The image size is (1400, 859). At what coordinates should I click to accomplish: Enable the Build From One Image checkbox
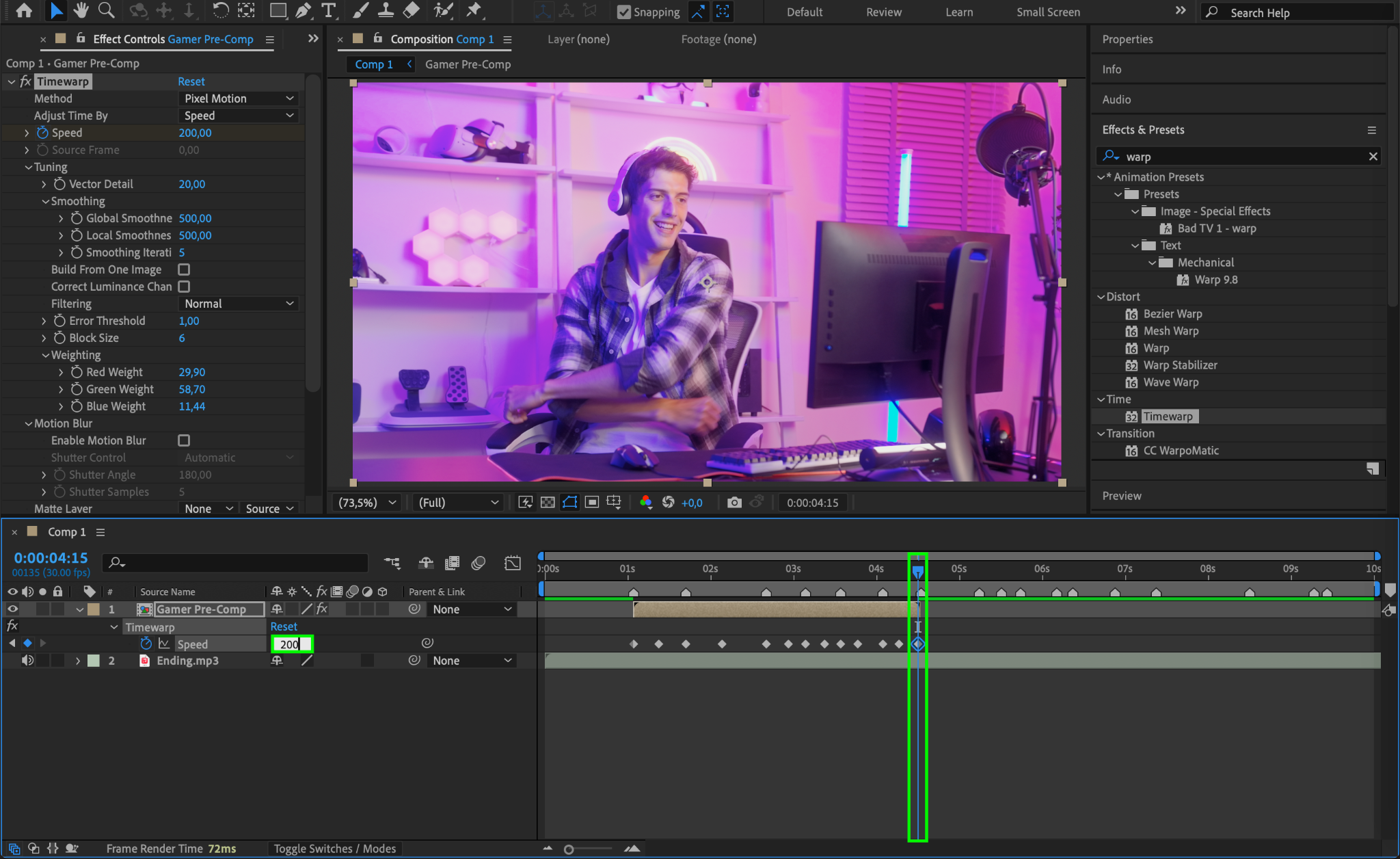(184, 269)
